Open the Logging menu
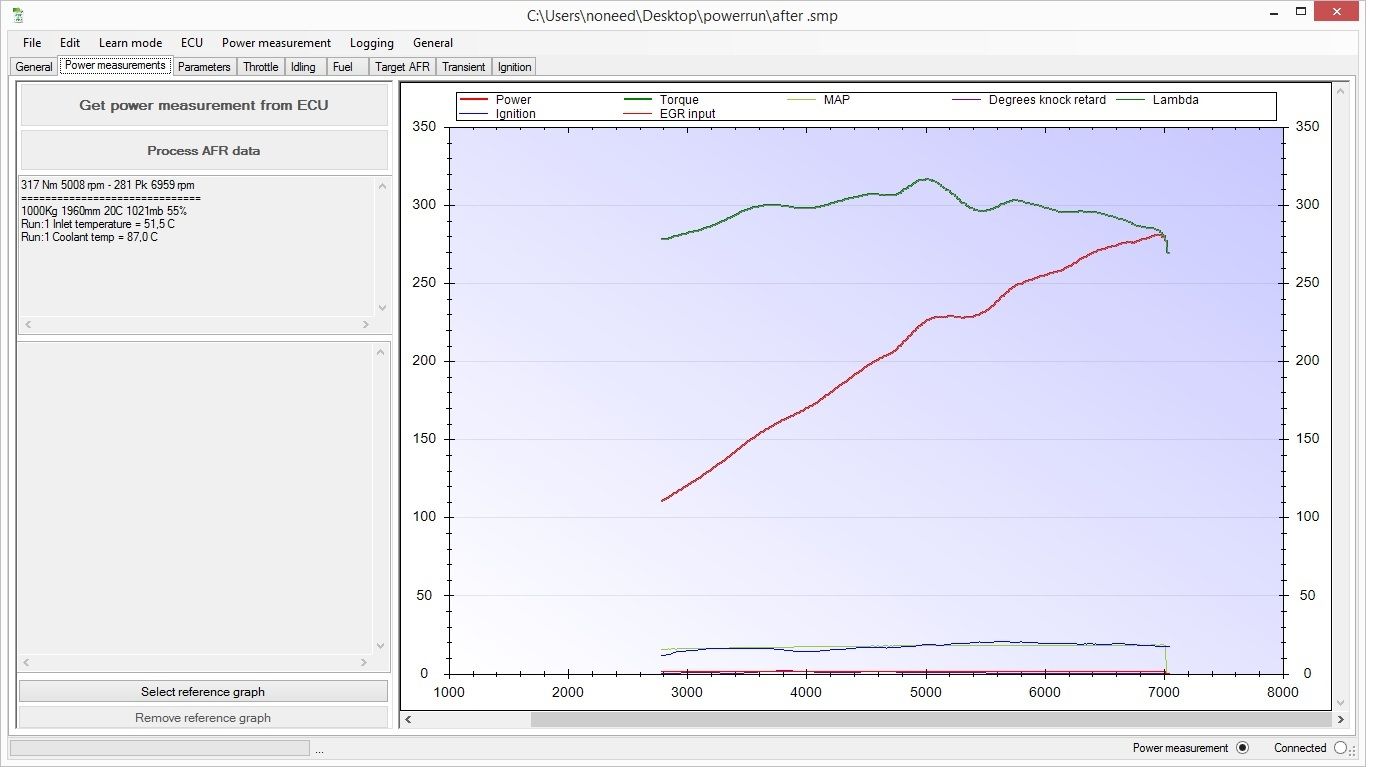This screenshot has height=767, width=1375. [x=372, y=43]
